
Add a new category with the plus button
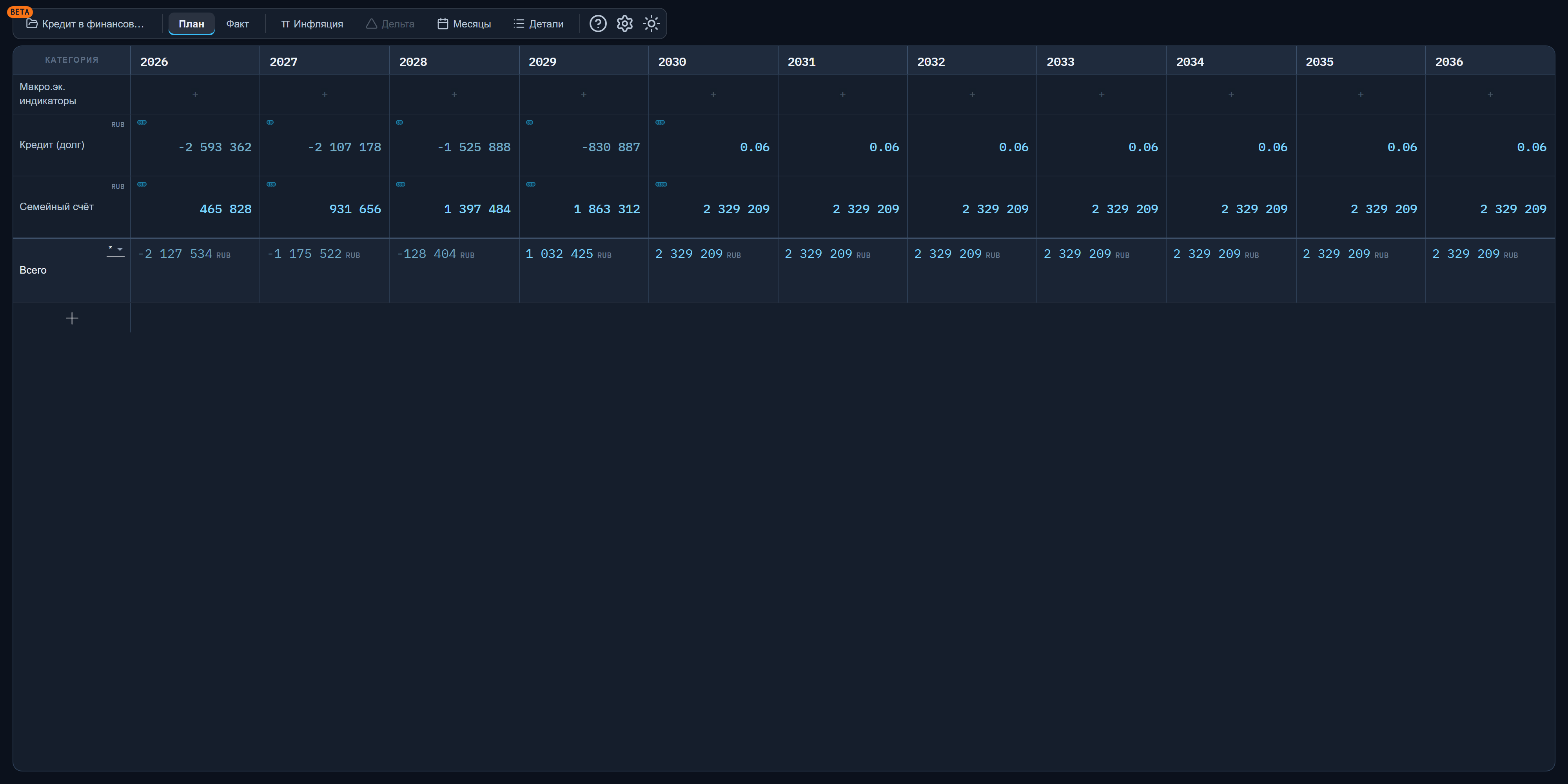click(x=72, y=318)
